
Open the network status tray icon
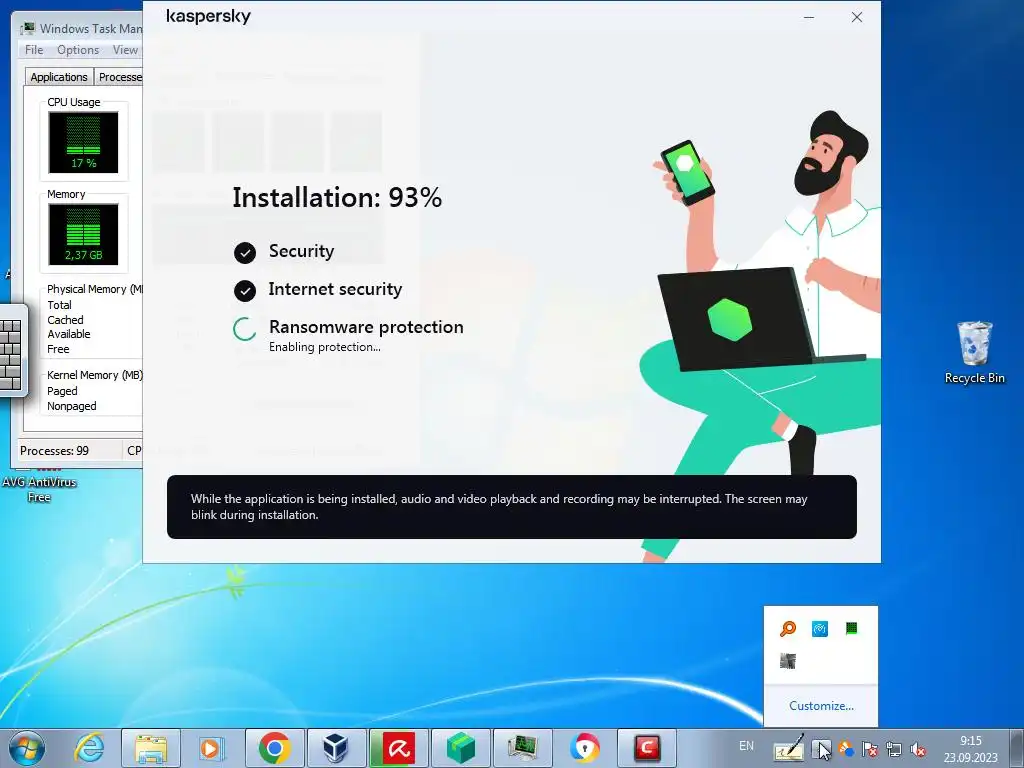click(894, 748)
